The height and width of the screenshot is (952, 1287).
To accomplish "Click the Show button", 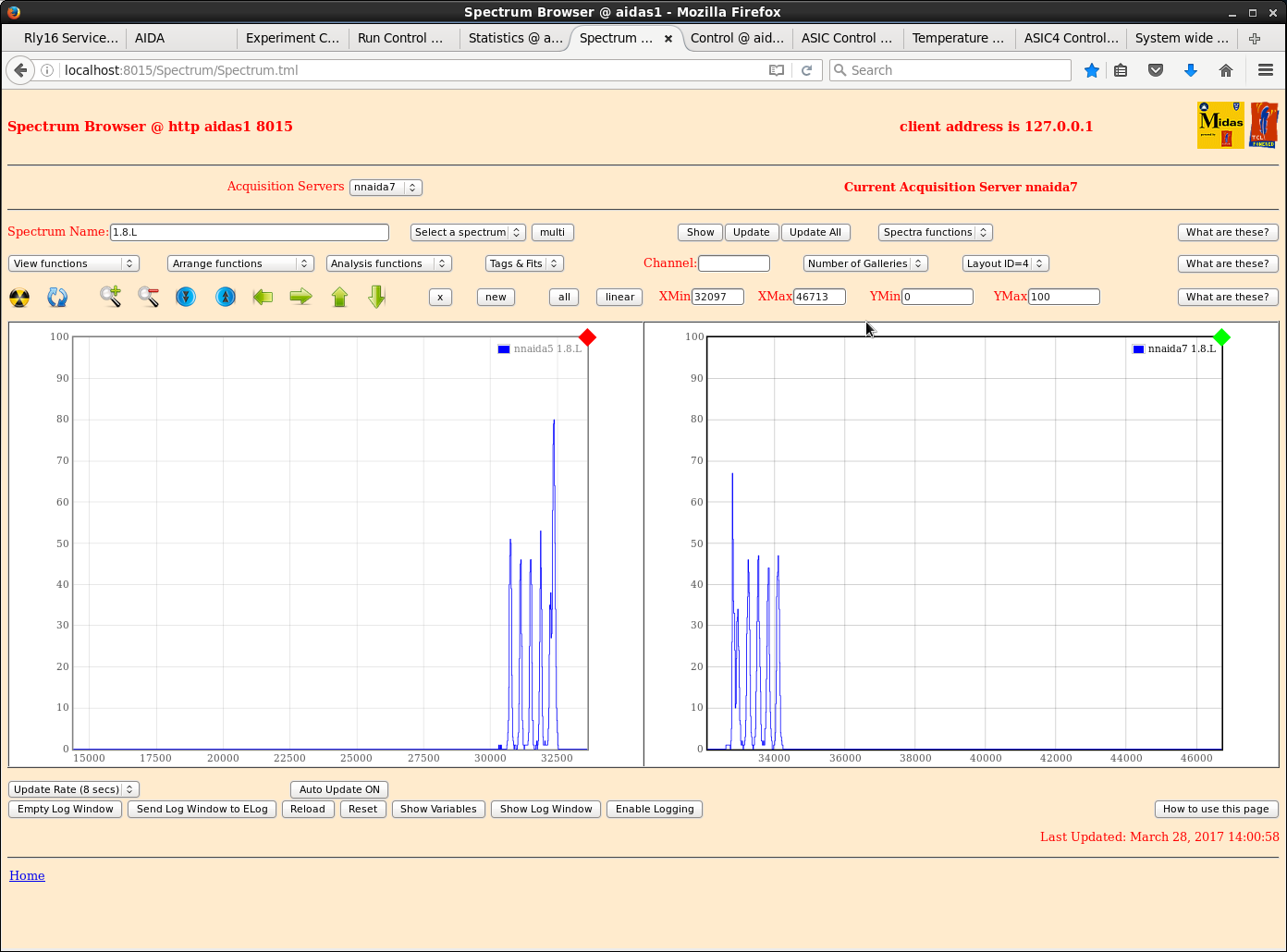I will coord(700,232).
